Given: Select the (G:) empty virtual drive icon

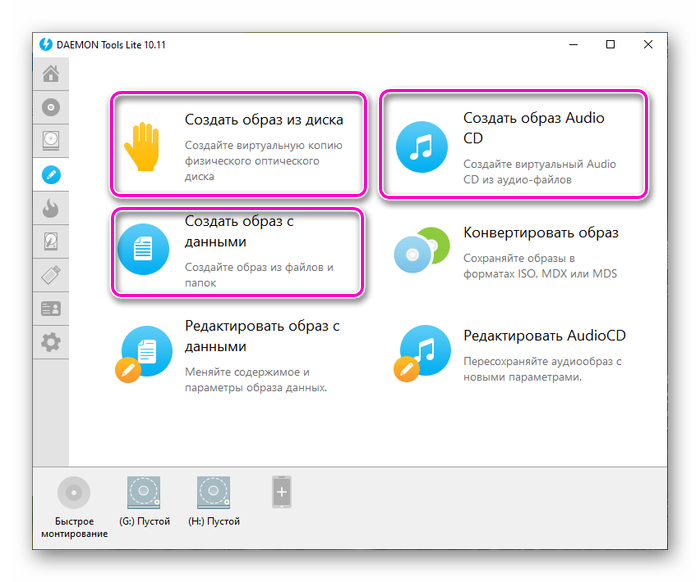Looking at the screenshot, I should click(x=144, y=492).
